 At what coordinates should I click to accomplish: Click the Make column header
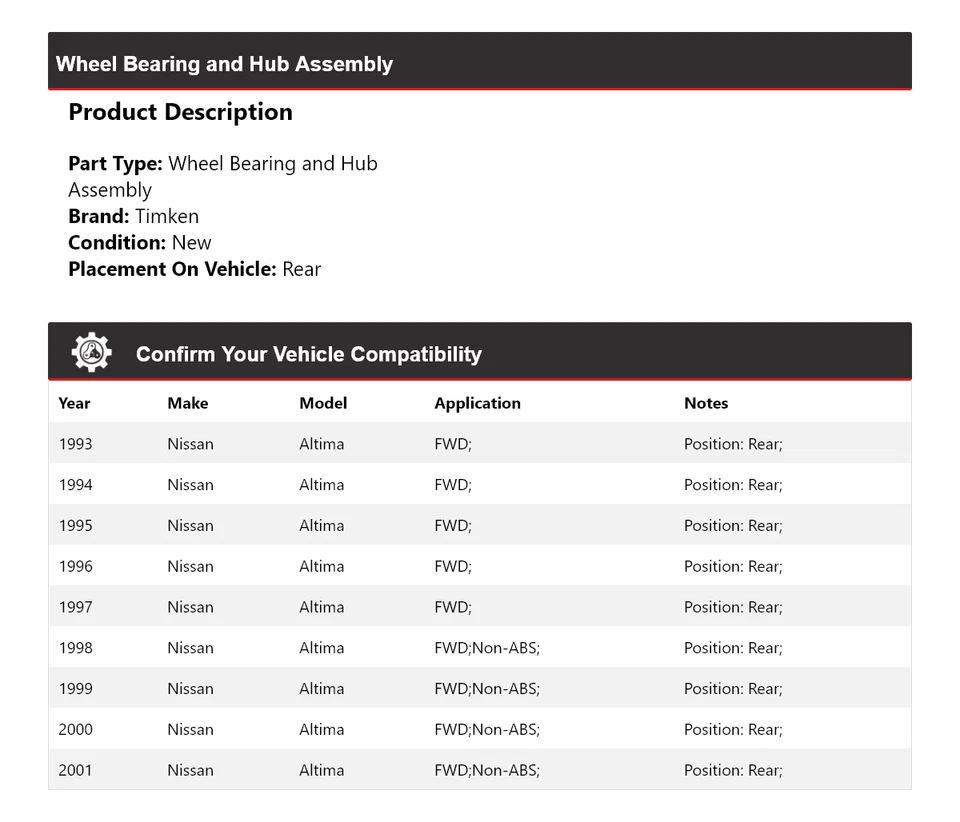188,403
